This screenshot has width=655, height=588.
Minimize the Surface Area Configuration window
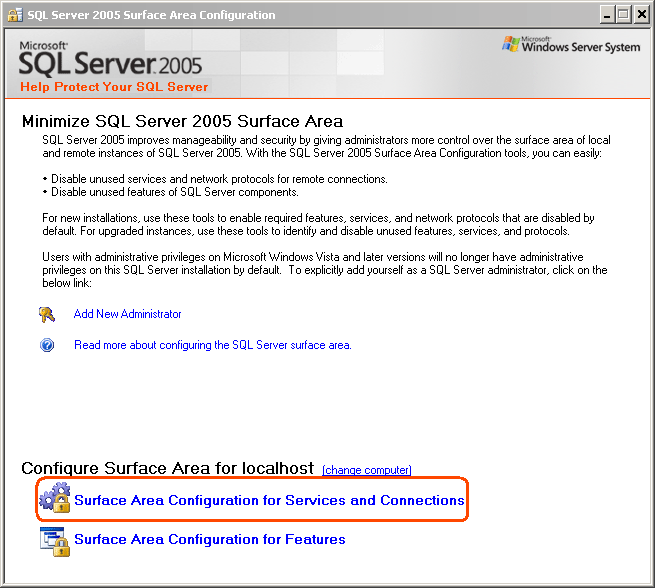(607, 15)
